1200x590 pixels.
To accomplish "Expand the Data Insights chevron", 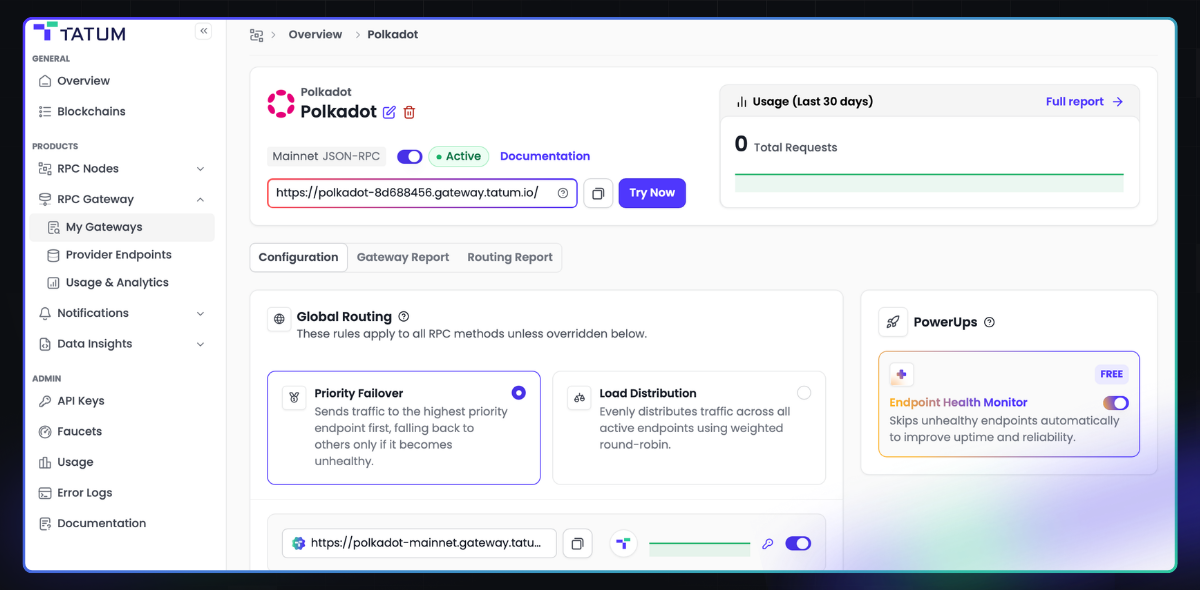I will click(200, 344).
